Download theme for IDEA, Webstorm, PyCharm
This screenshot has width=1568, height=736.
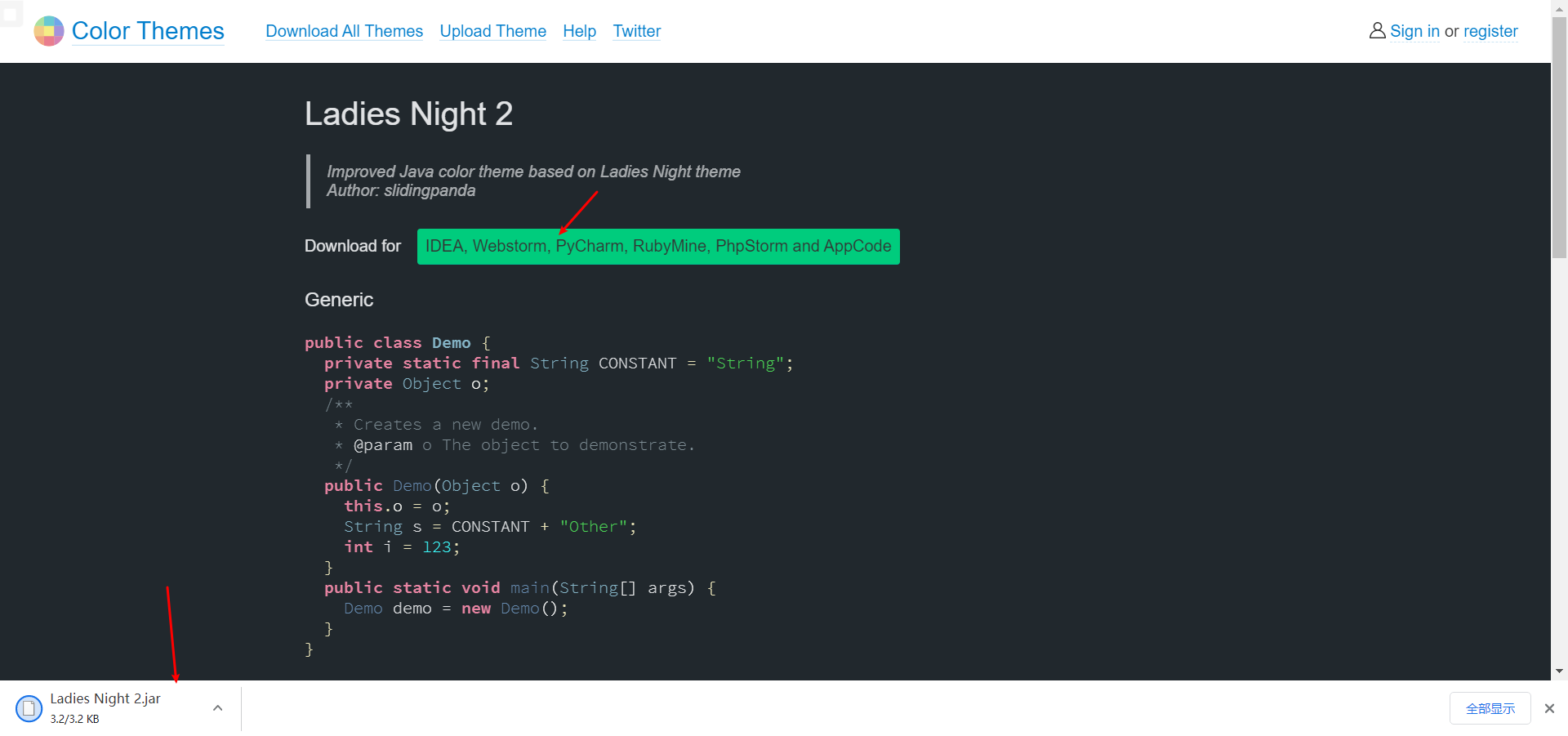click(658, 247)
